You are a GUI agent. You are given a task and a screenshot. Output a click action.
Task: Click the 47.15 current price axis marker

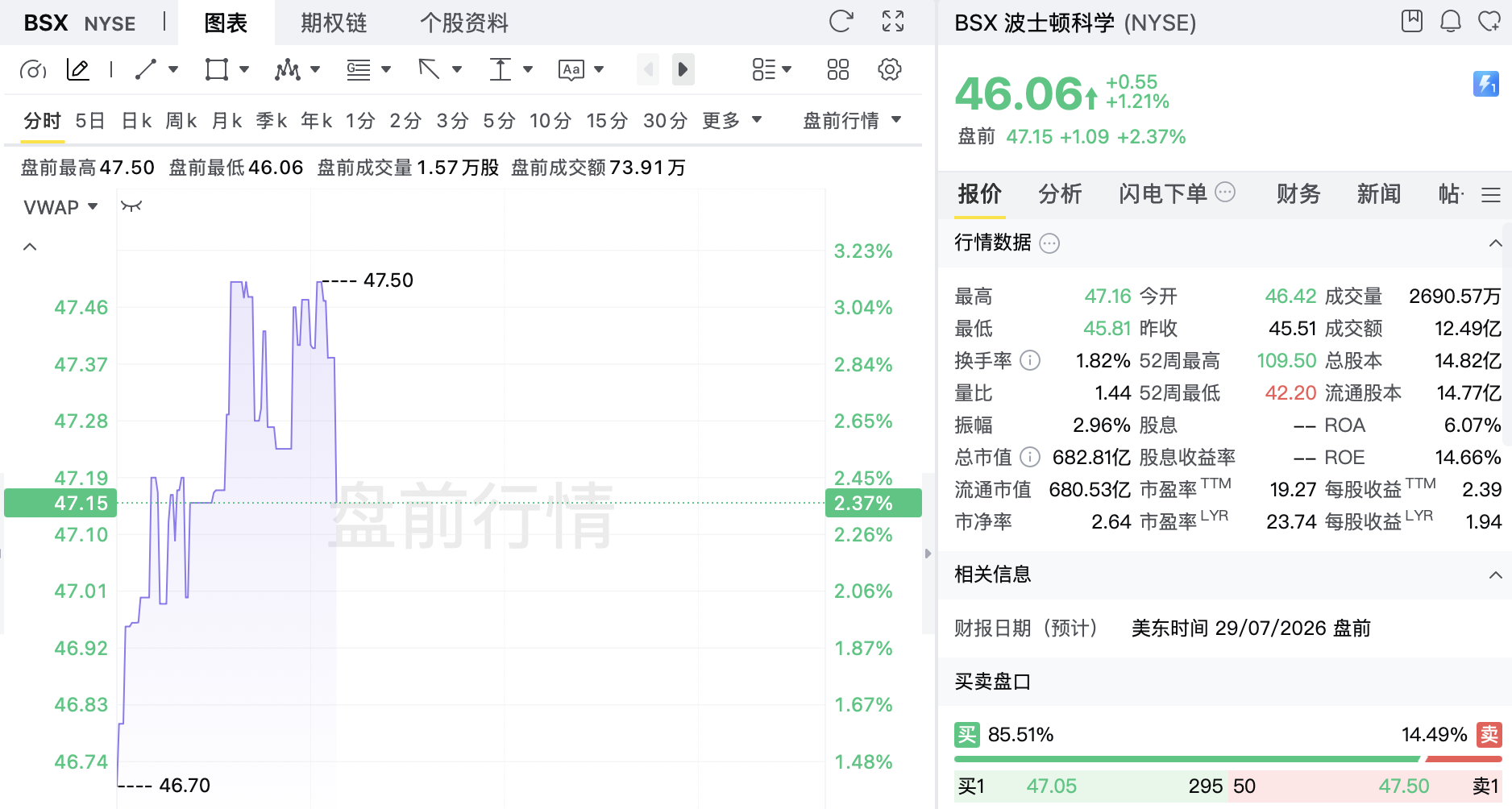[60, 503]
